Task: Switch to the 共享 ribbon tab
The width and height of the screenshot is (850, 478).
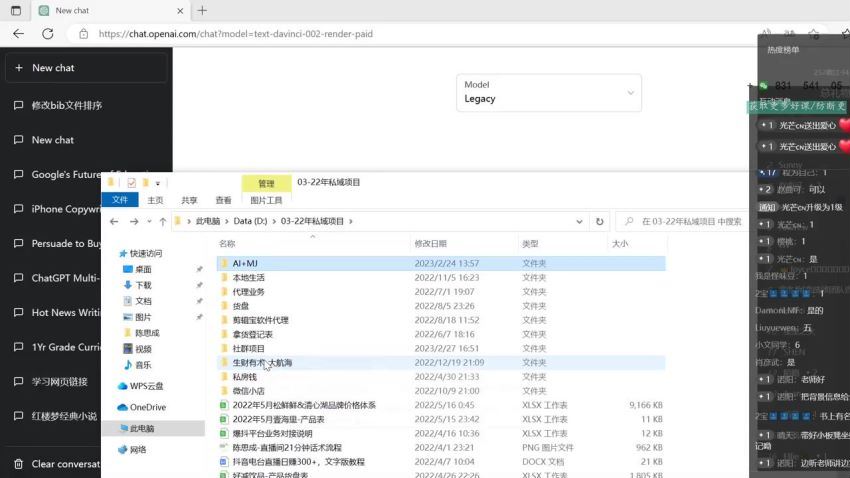Action: tap(189, 200)
